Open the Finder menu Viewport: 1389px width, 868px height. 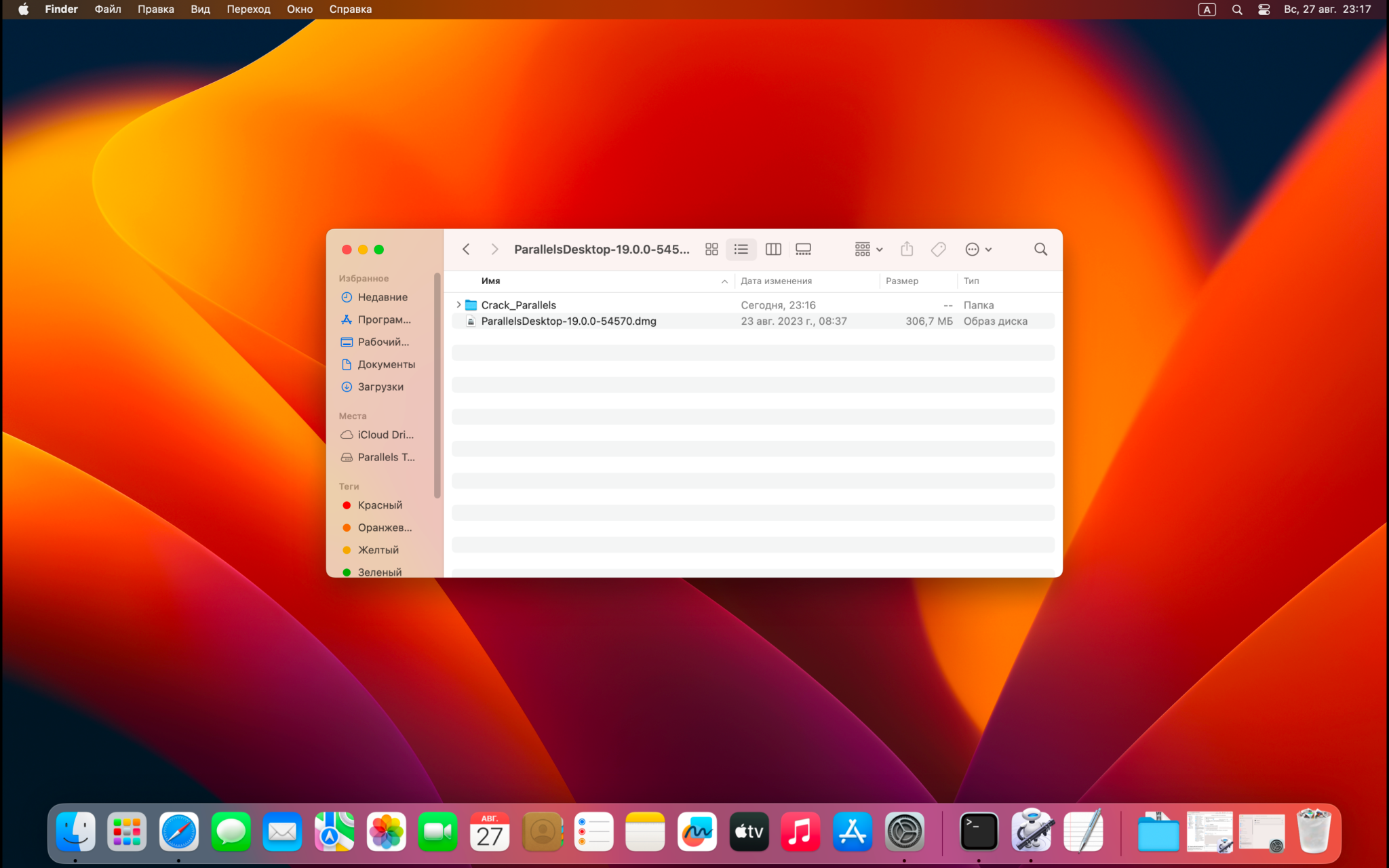(x=61, y=9)
